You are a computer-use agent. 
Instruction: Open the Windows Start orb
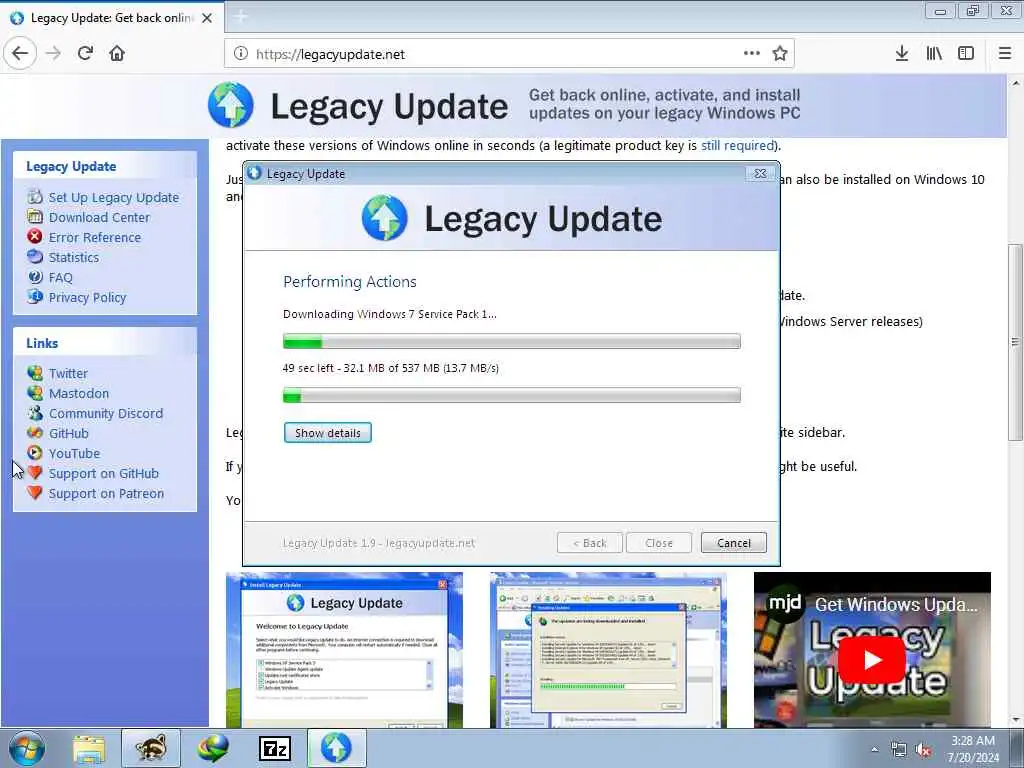27,748
